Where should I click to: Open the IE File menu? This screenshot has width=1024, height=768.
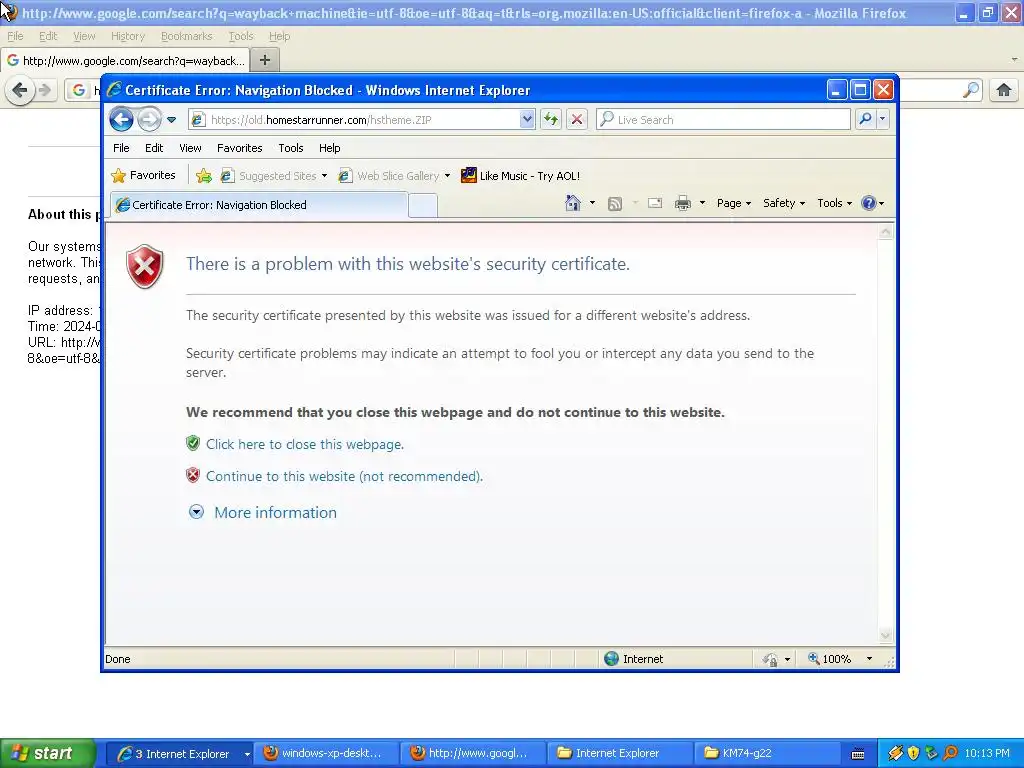(x=121, y=148)
